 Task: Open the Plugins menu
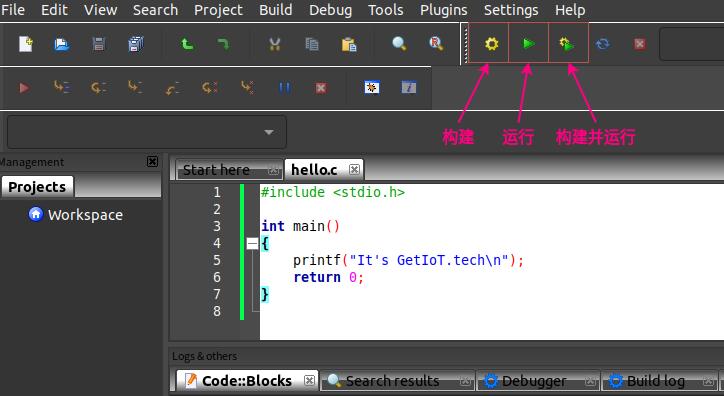coord(443,10)
